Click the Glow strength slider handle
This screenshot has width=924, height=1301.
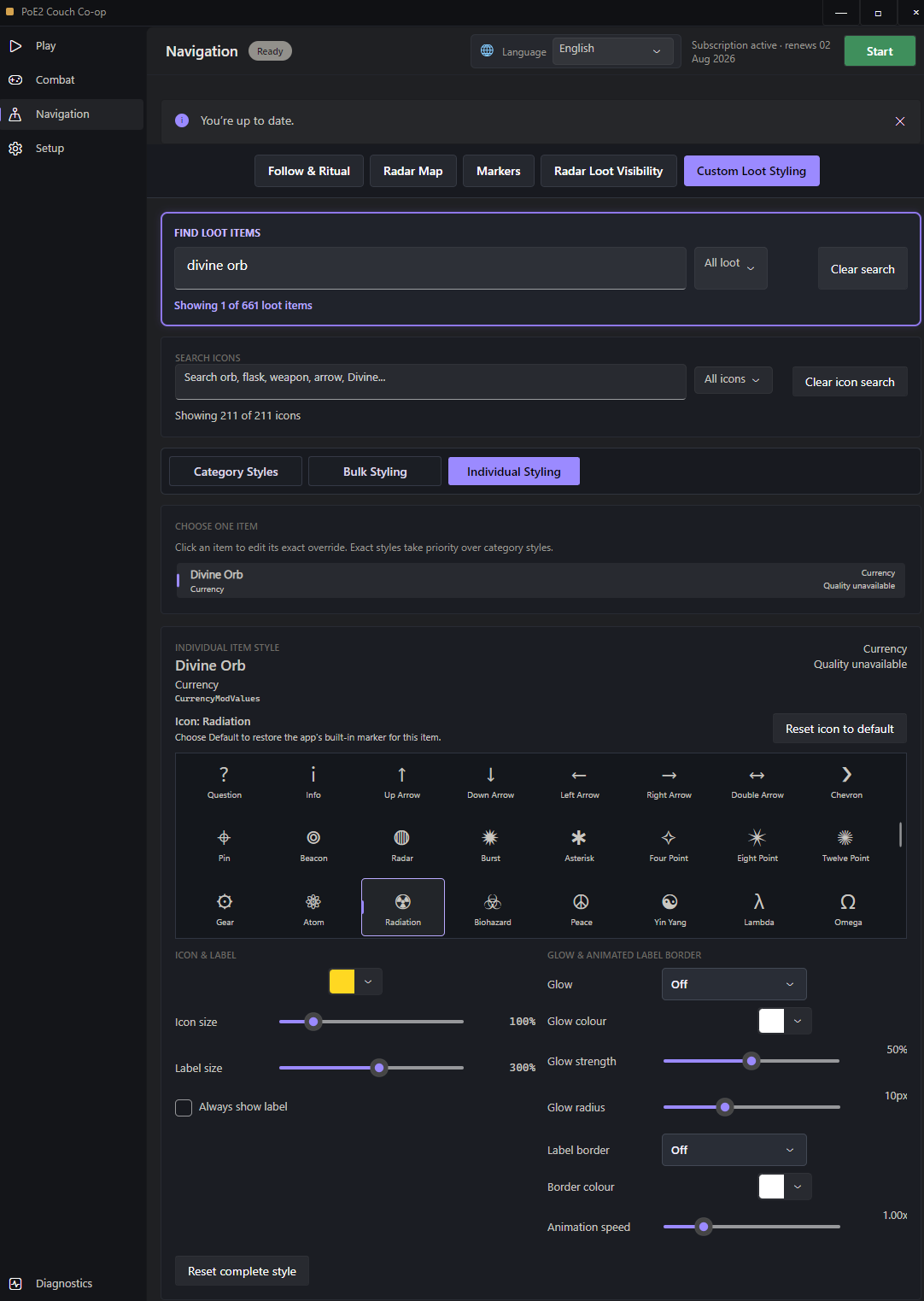coord(751,1061)
